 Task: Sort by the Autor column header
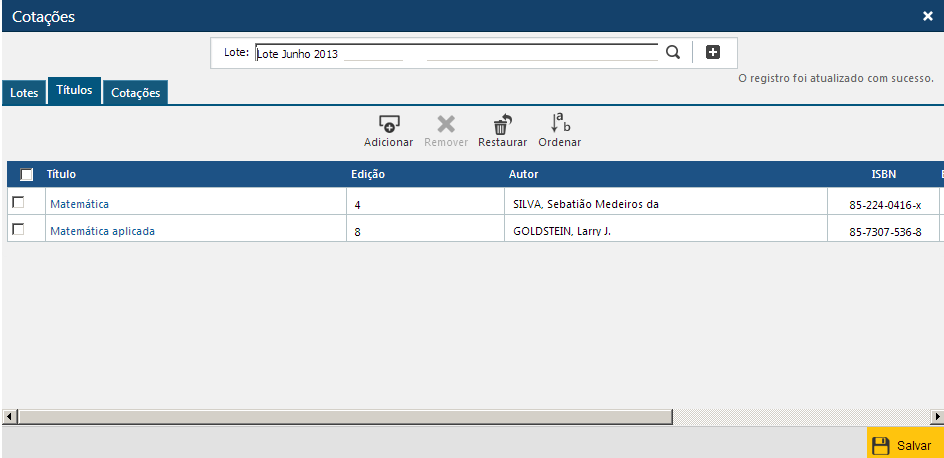[x=523, y=175]
